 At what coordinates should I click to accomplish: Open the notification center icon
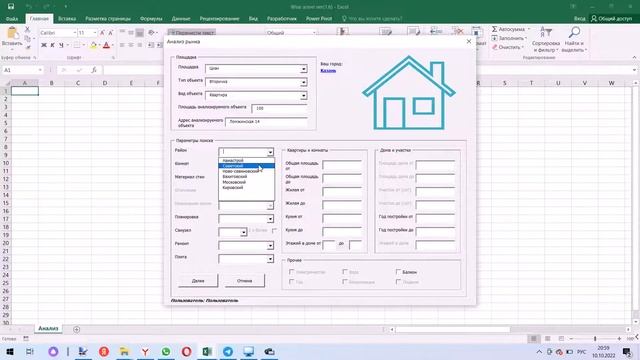point(627,351)
